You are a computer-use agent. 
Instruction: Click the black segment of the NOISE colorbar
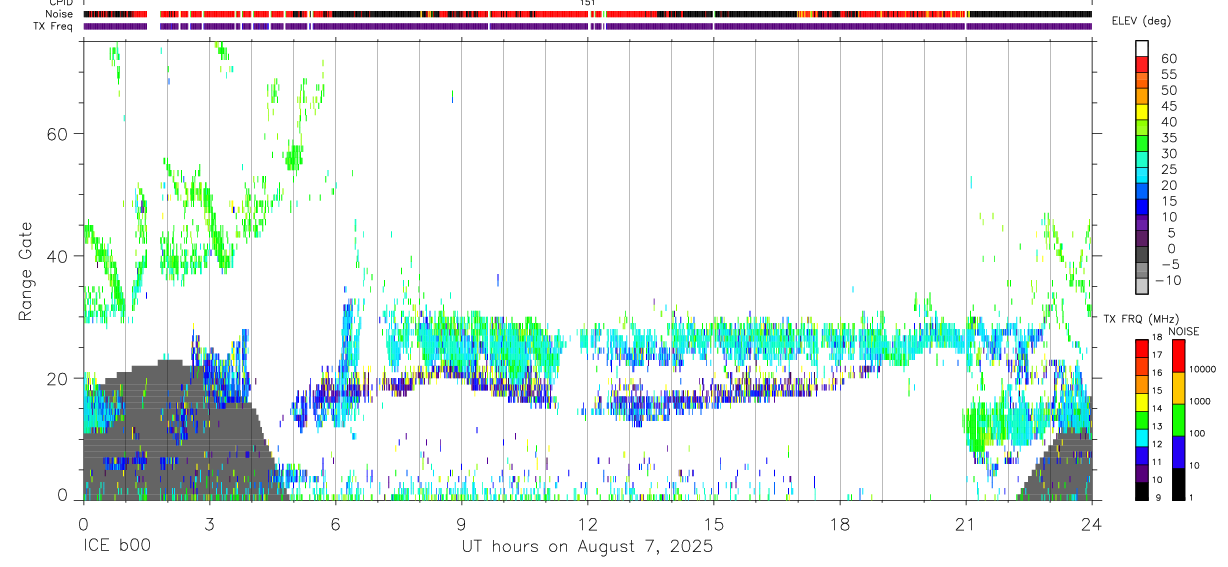click(1178, 484)
